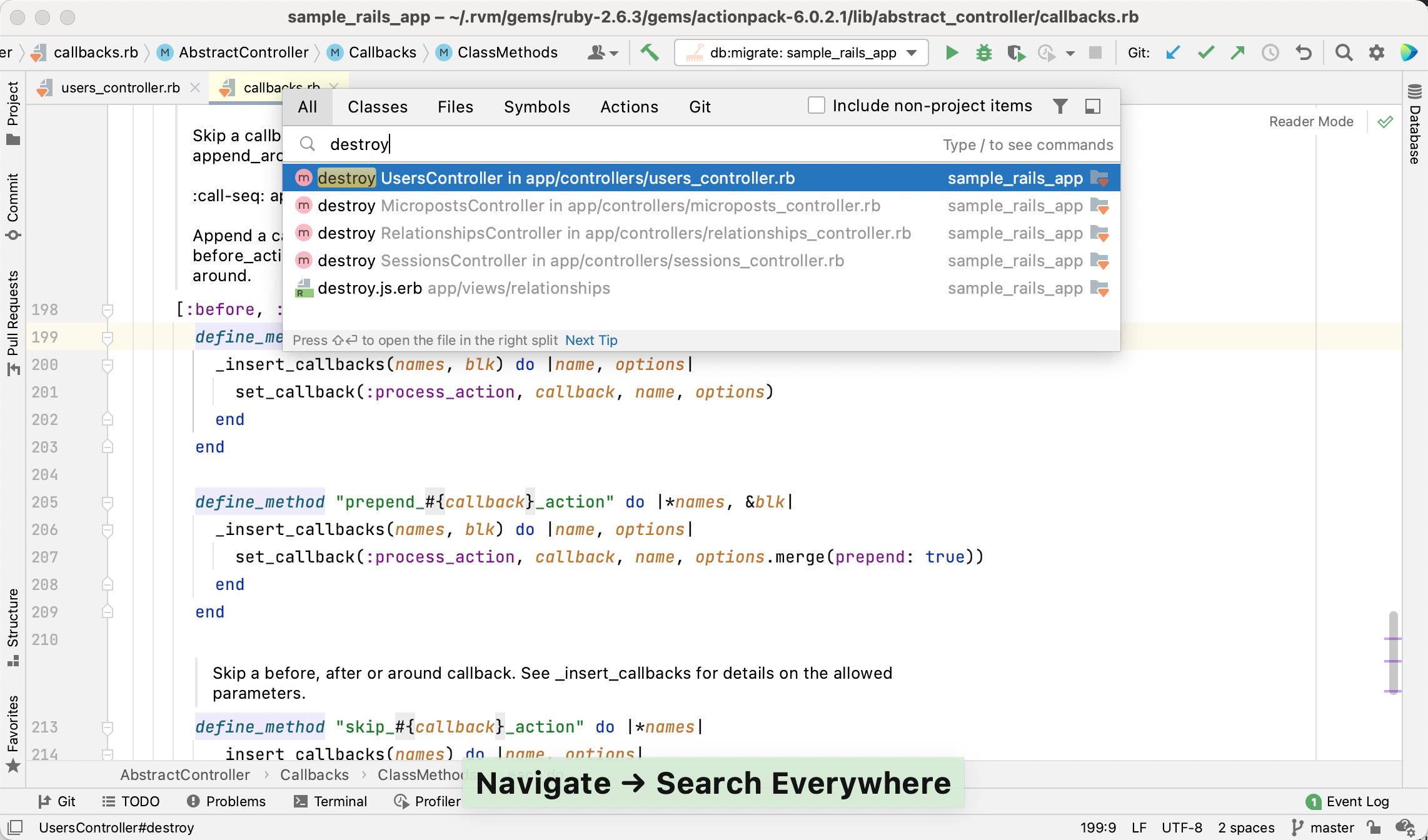Toggle Reader Mode in editor
This screenshot has height=840, width=1428.
[1311, 121]
